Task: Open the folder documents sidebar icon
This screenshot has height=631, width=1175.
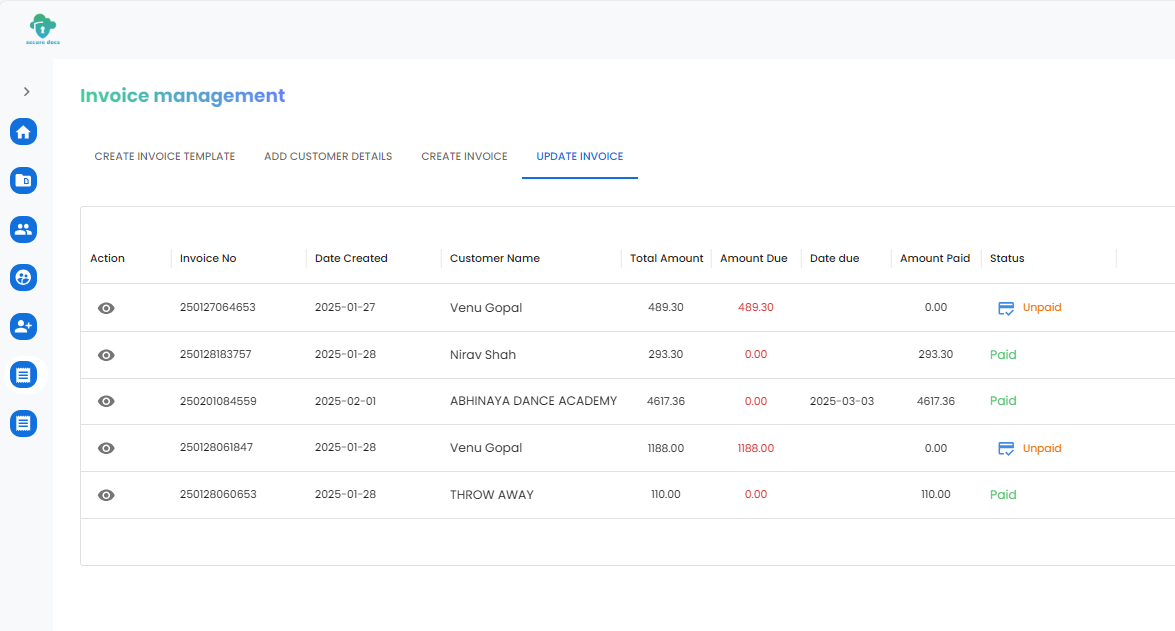Action: (x=23, y=181)
